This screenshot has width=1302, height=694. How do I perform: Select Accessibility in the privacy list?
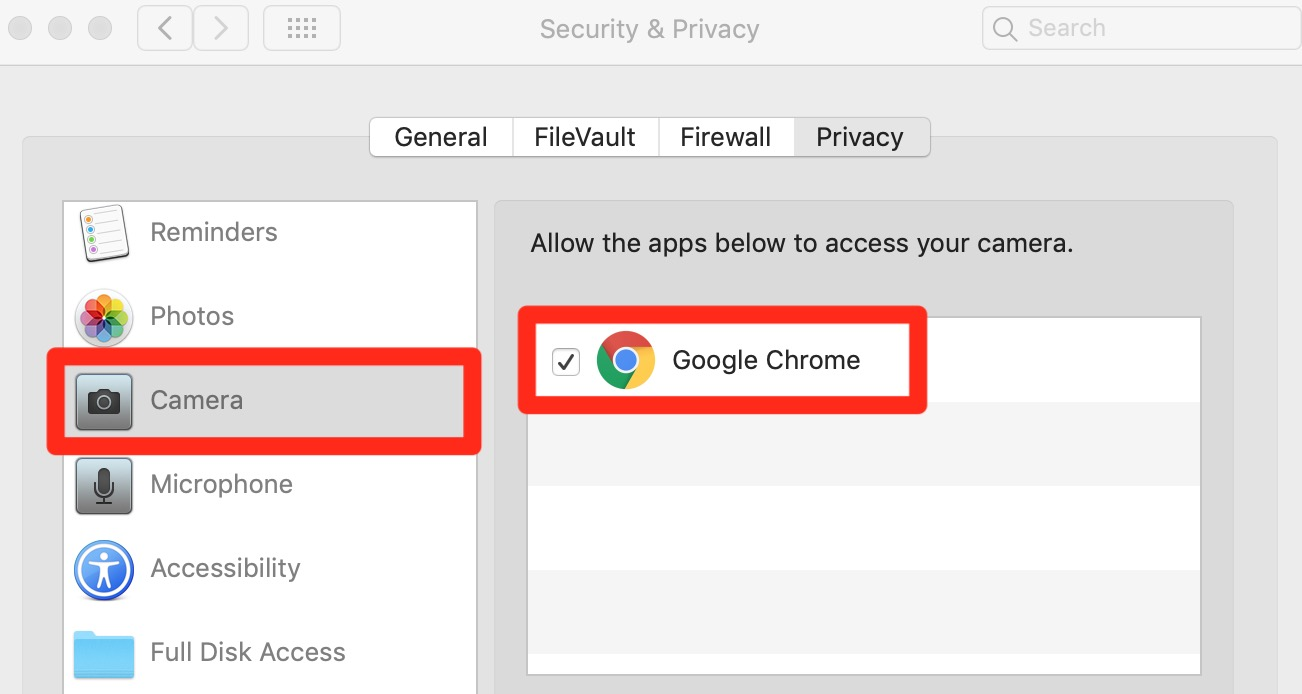[x=225, y=569]
